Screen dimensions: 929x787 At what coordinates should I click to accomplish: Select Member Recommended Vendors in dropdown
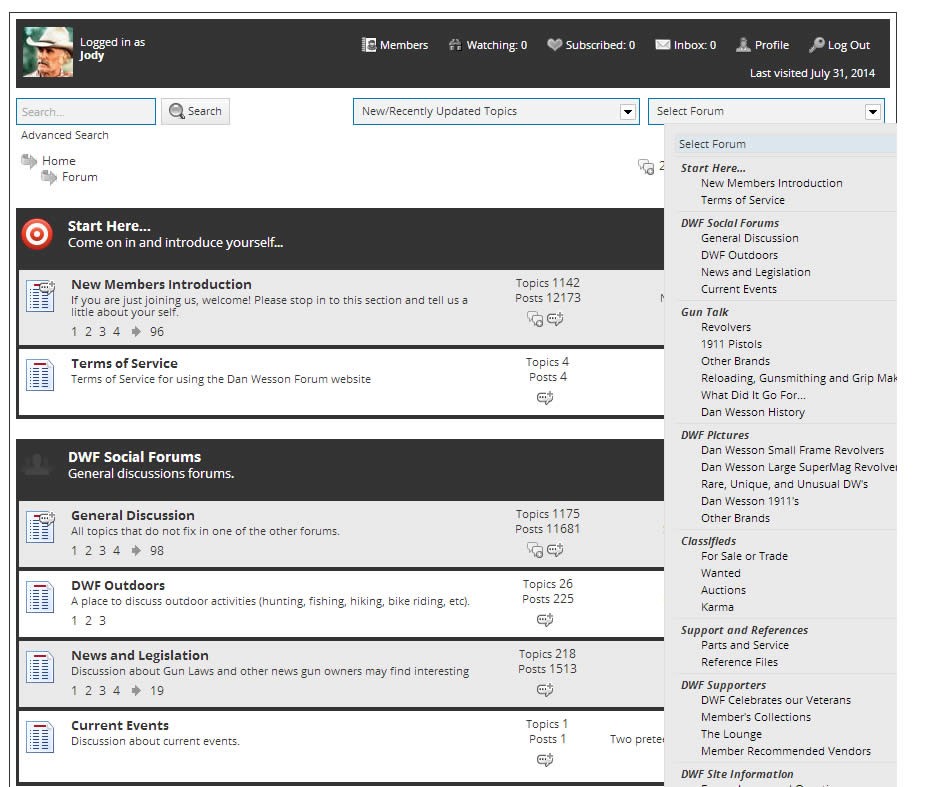click(x=786, y=751)
